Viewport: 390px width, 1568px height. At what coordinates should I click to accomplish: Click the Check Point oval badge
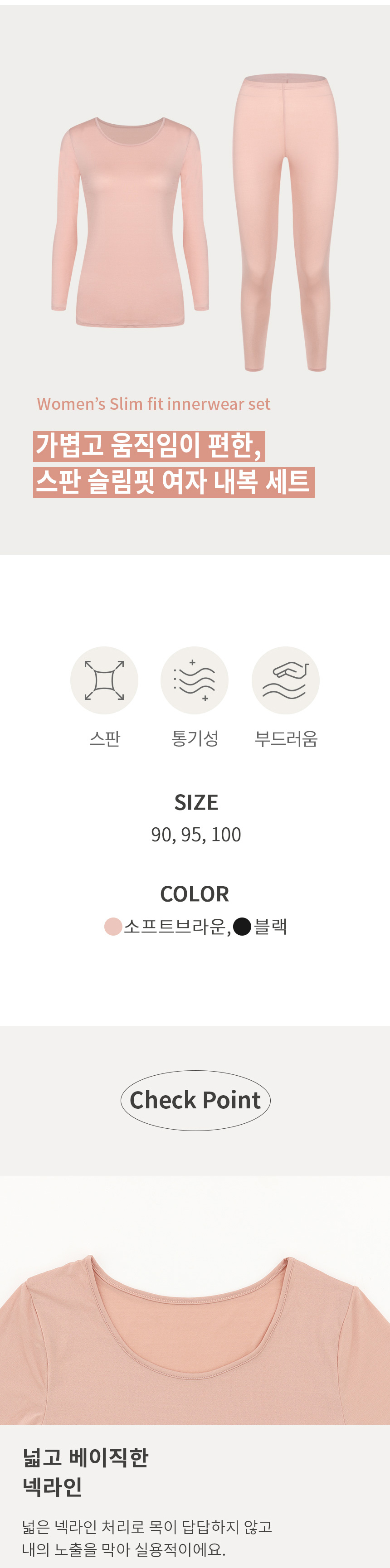pyautogui.click(x=195, y=1100)
